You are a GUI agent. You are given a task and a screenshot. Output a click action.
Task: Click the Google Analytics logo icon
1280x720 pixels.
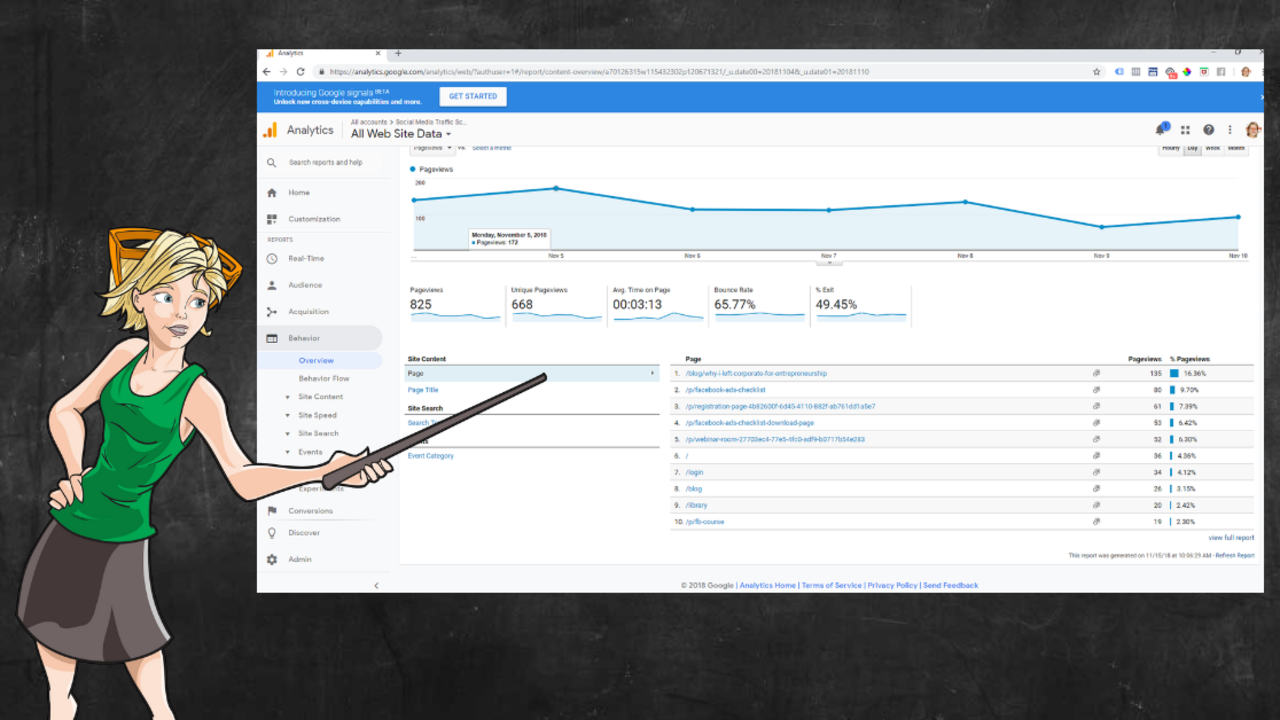tap(269, 130)
